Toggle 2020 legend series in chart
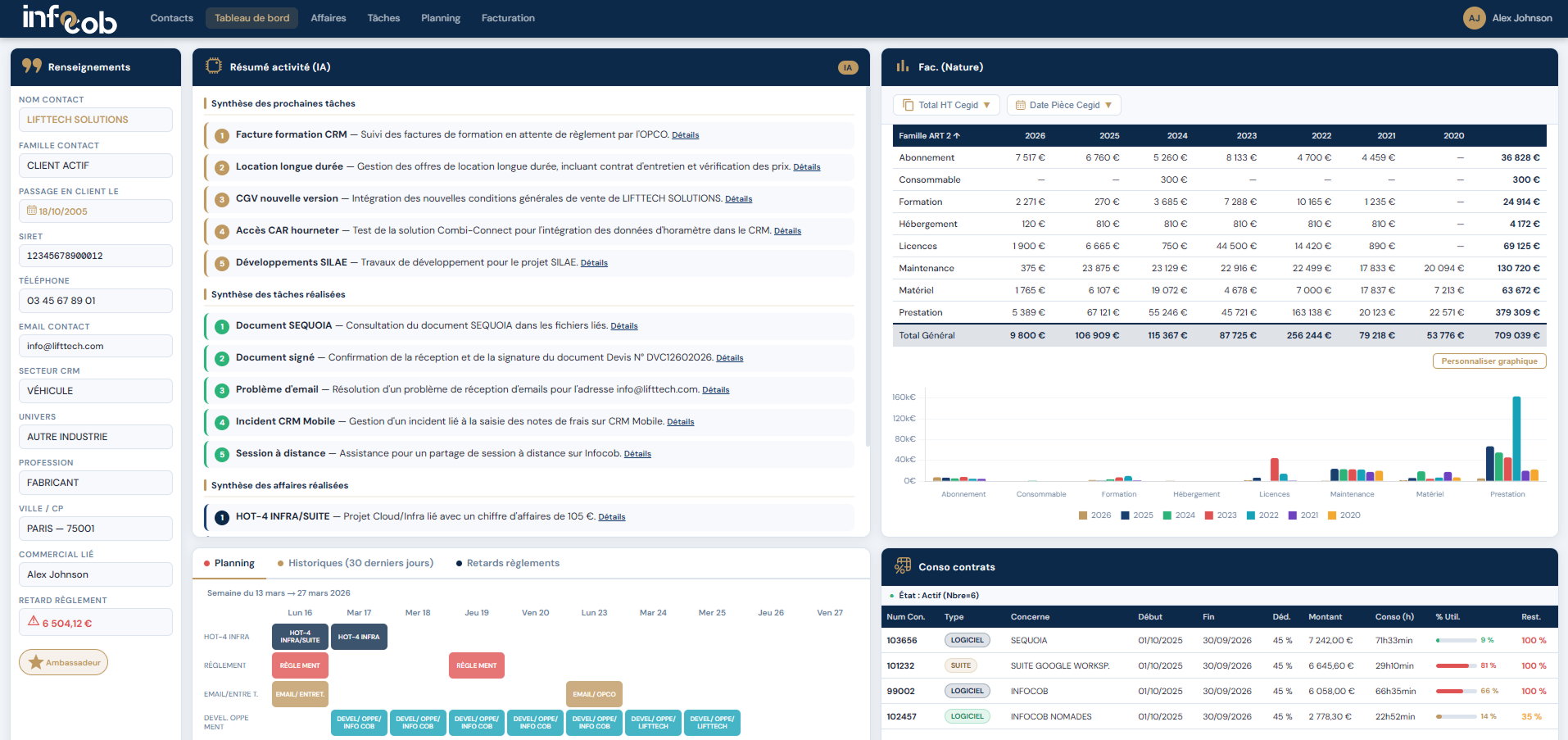This screenshot has height=740, width=1568. tap(1344, 515)
